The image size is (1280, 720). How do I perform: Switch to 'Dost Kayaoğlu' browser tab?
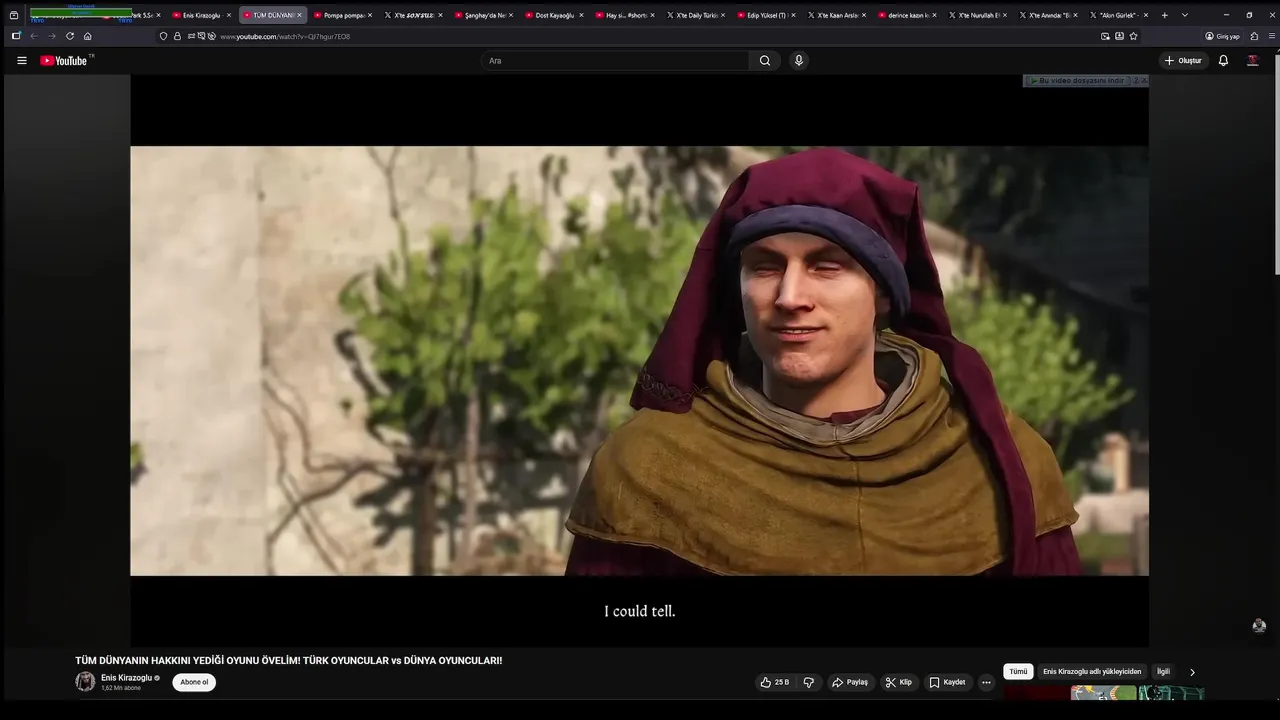[554, 15]
